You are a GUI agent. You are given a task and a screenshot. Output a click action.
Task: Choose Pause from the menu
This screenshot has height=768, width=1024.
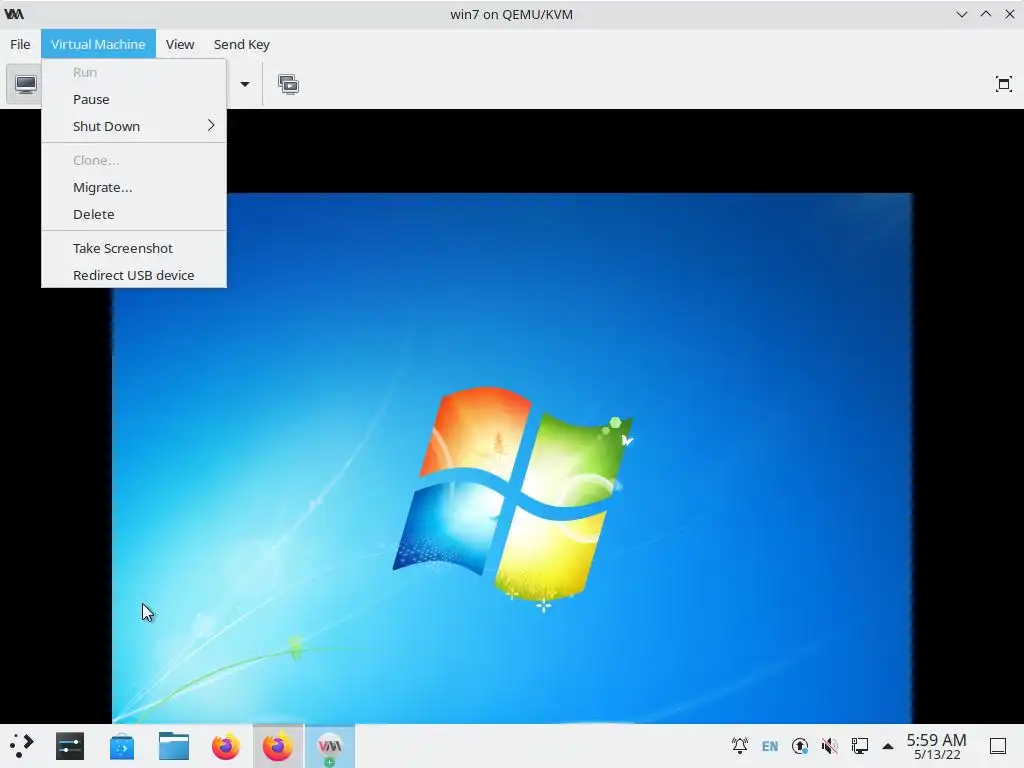point(134,99)
